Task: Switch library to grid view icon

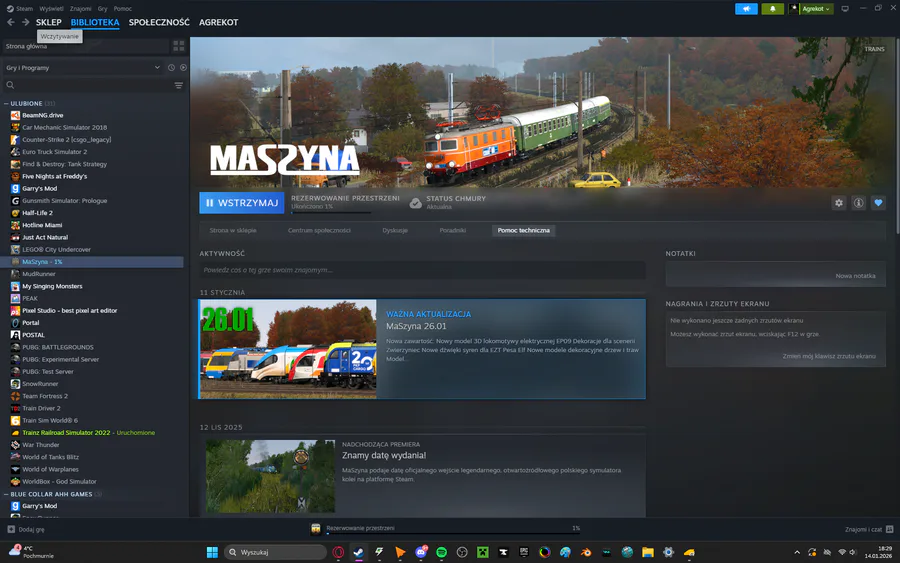Action: coord(179,46)
